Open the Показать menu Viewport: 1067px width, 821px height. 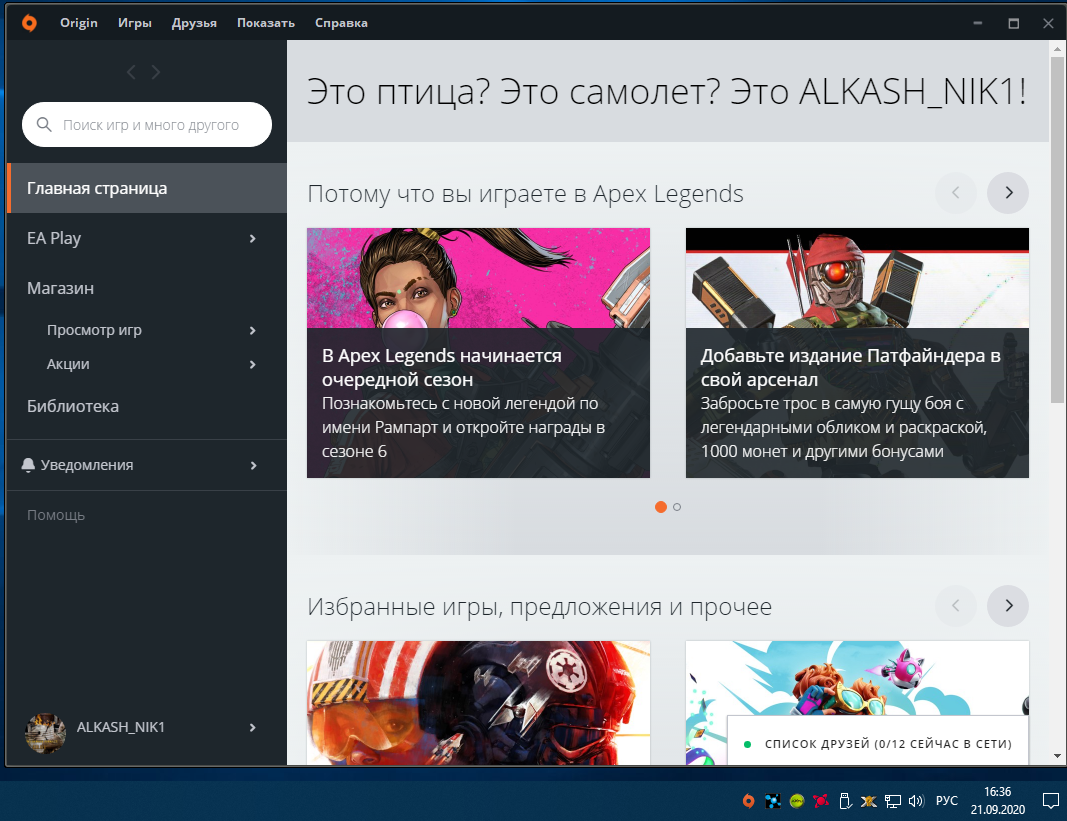point(265,22)
